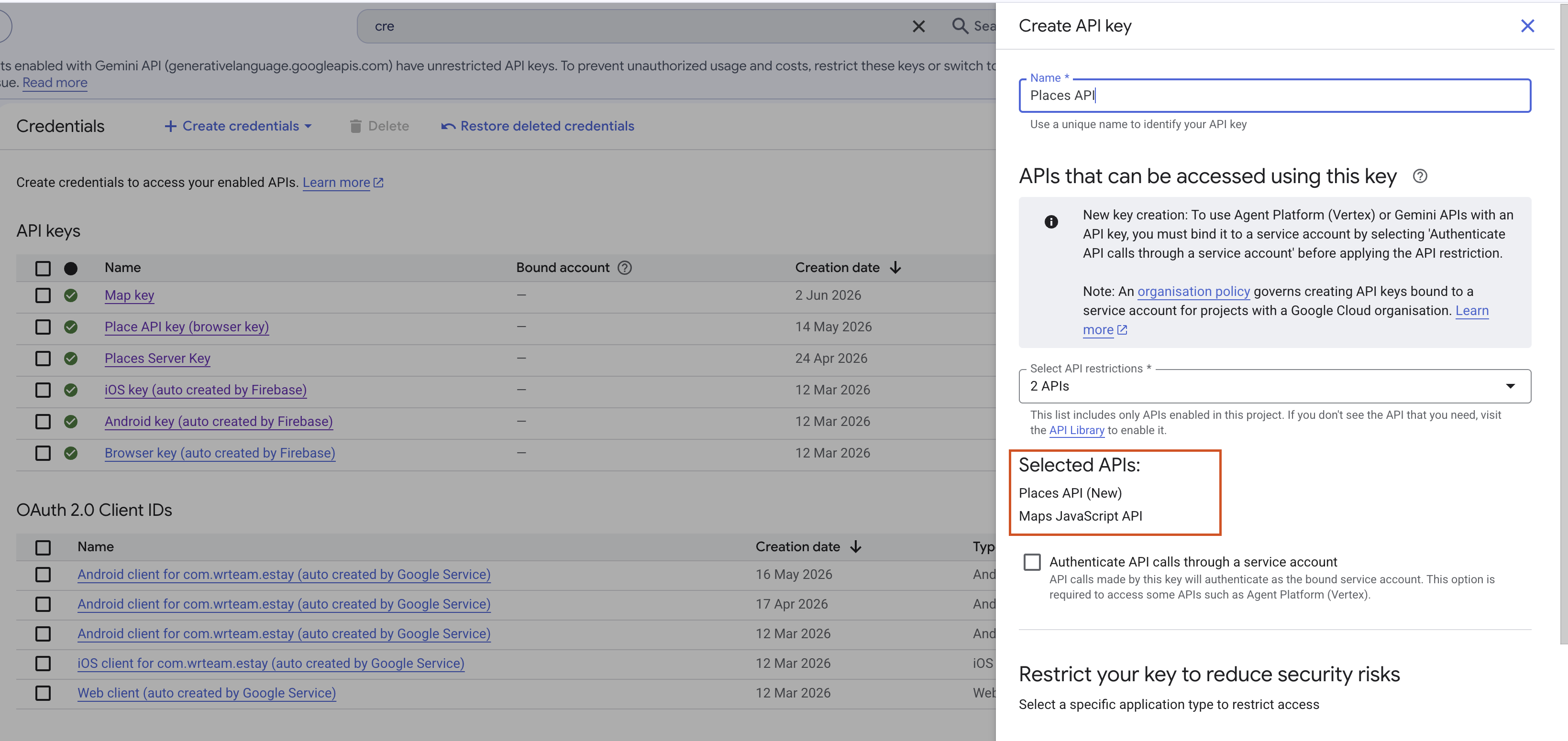Tick the checkbox for Place API key (browser key)
Viewport: 1568px width, 741px height.
click(43, 327)
